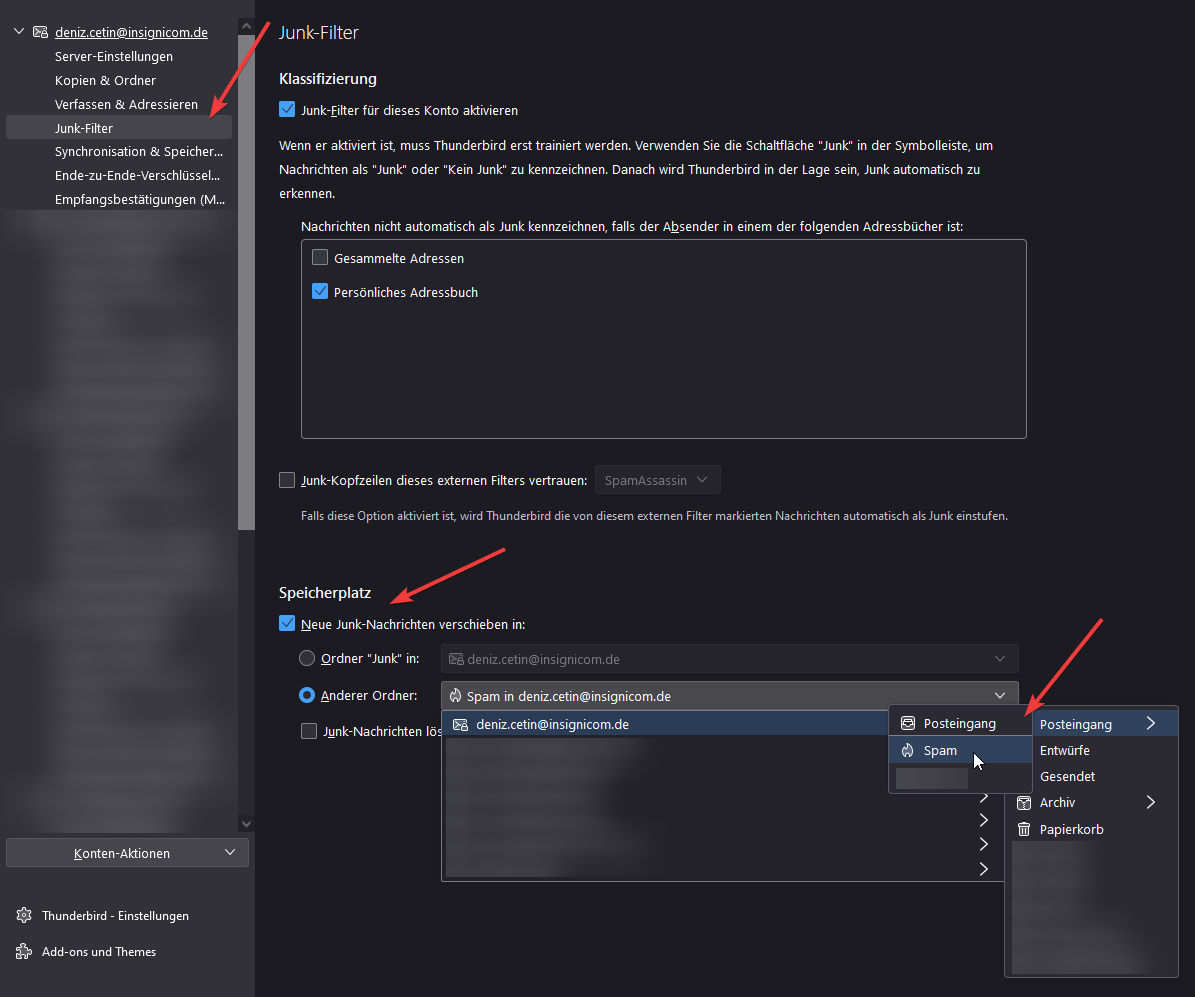Click the account sidebar scrollbar thumb
The image size is (1195, 997).
click(x=246, y=281)
